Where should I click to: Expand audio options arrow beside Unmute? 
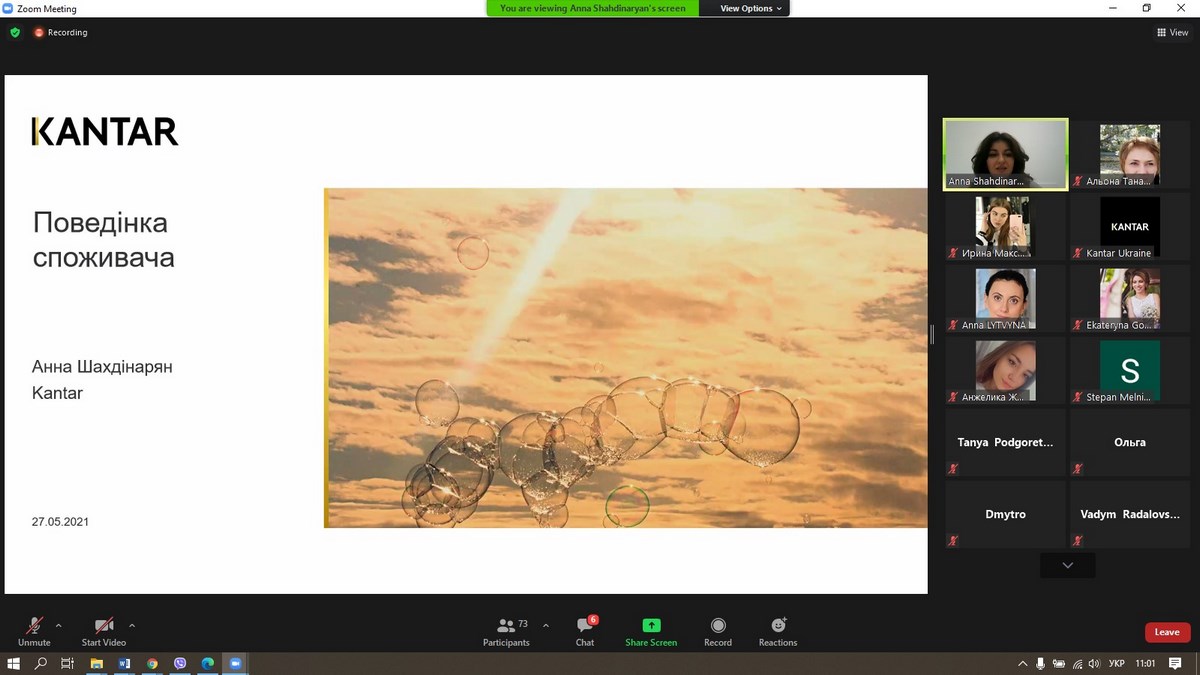[x=58, y=626]
